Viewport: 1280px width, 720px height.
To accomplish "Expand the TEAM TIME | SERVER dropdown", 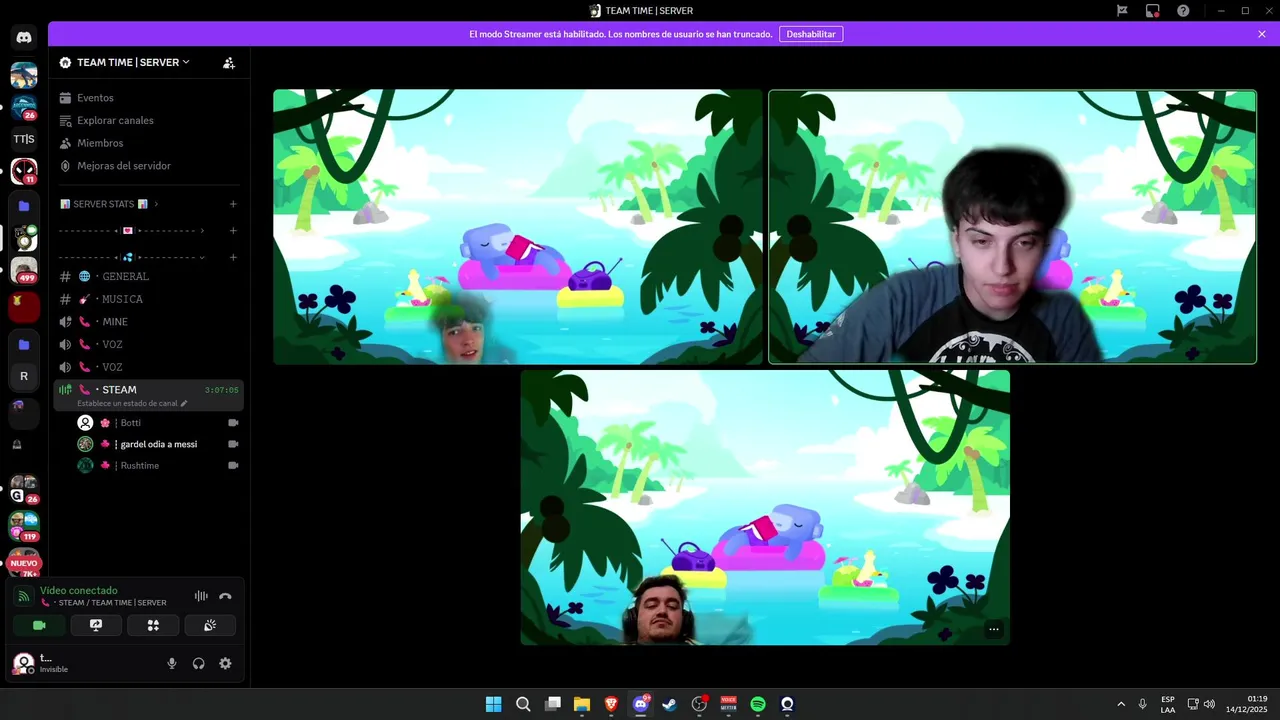I will point(133,62).
